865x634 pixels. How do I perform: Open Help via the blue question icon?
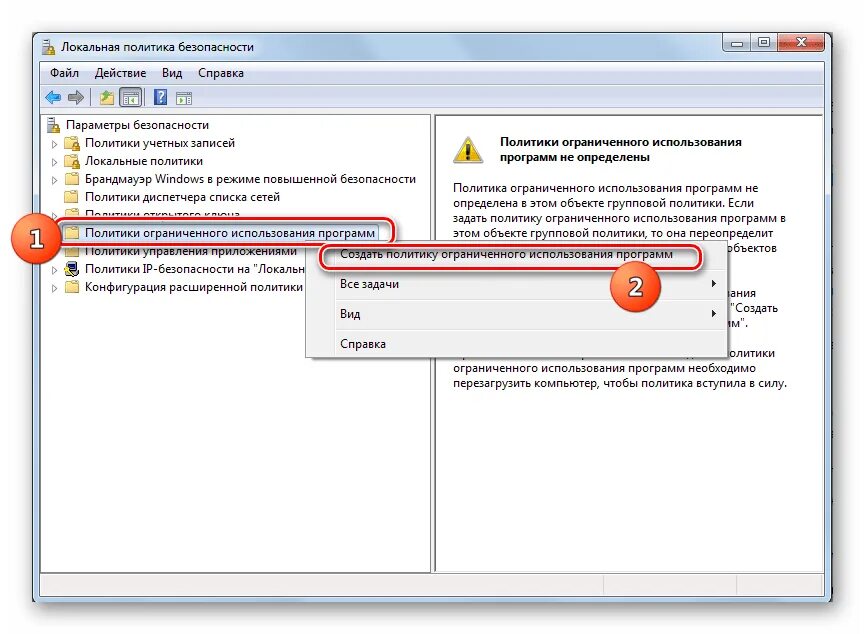(160, 98)
